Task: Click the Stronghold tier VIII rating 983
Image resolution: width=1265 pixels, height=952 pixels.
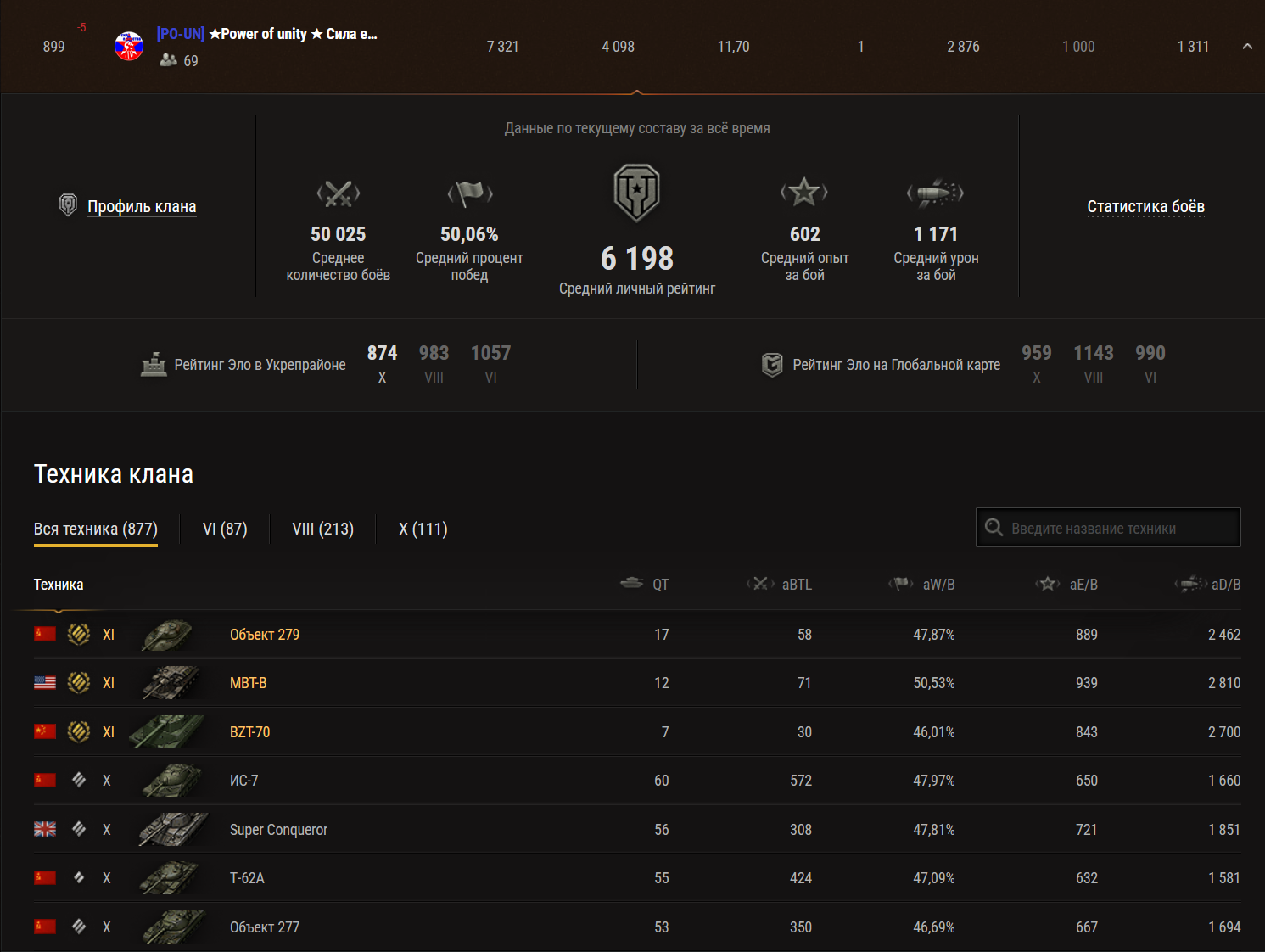Action: 434,353
